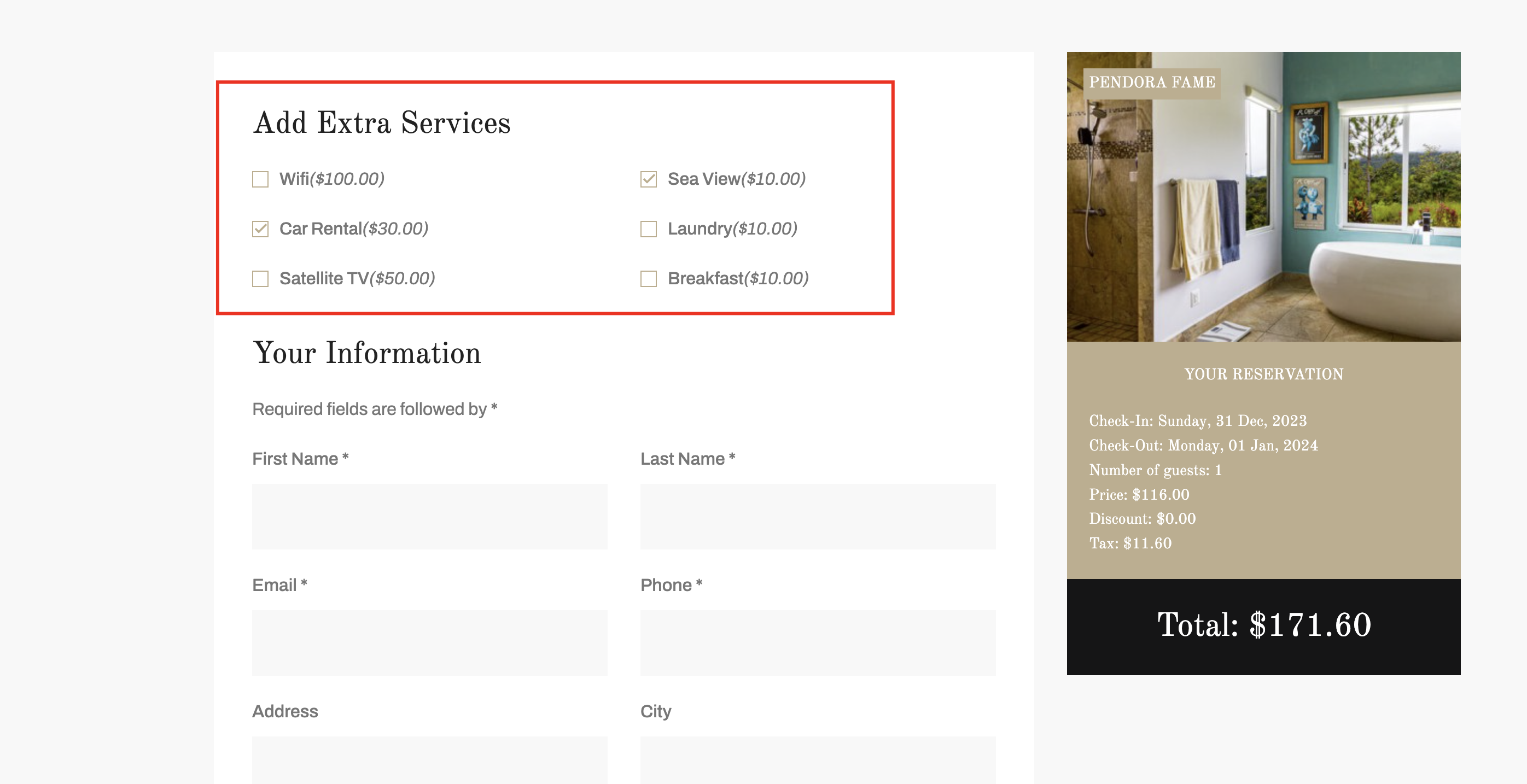Click the City input field
Image resolution: width=1527 pixels, height=784 pixels.
818,760
